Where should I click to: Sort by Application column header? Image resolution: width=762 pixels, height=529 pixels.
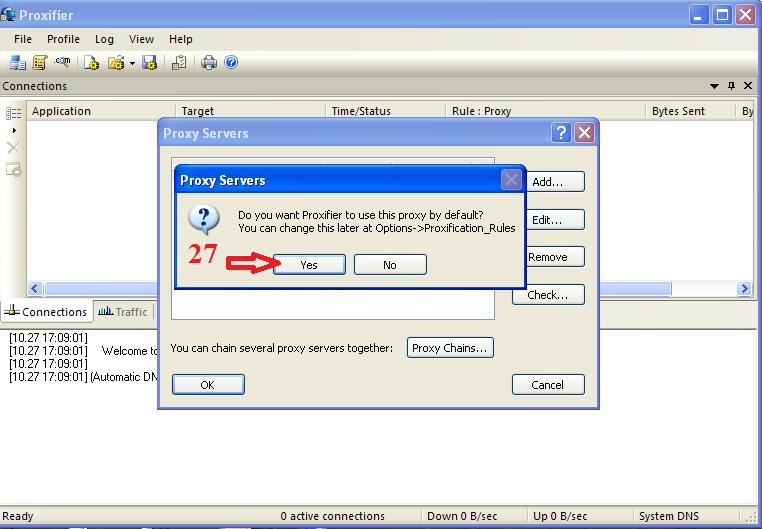[101, 111]
